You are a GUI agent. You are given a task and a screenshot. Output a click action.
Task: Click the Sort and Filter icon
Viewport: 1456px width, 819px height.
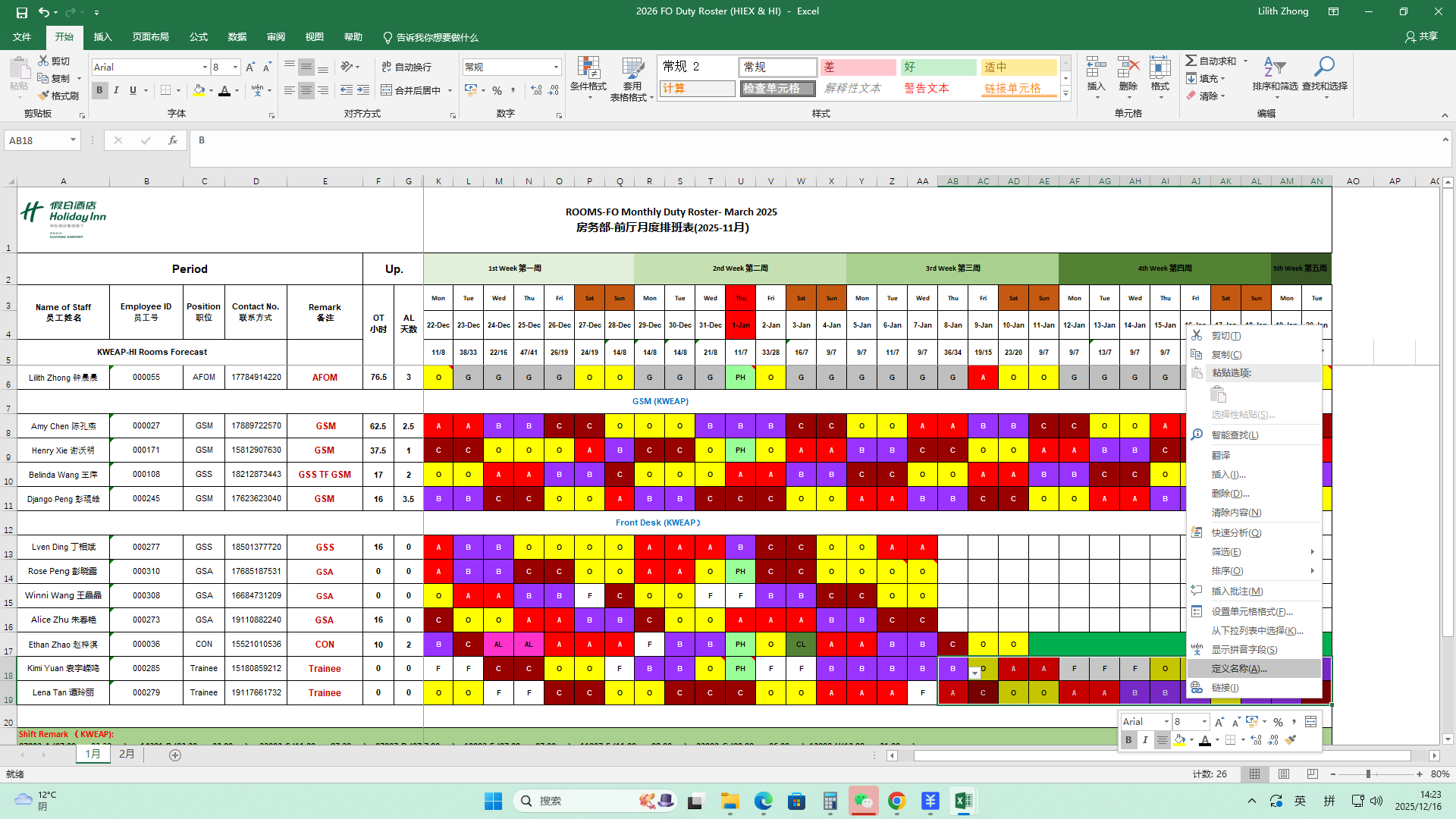click(1275, 67)
